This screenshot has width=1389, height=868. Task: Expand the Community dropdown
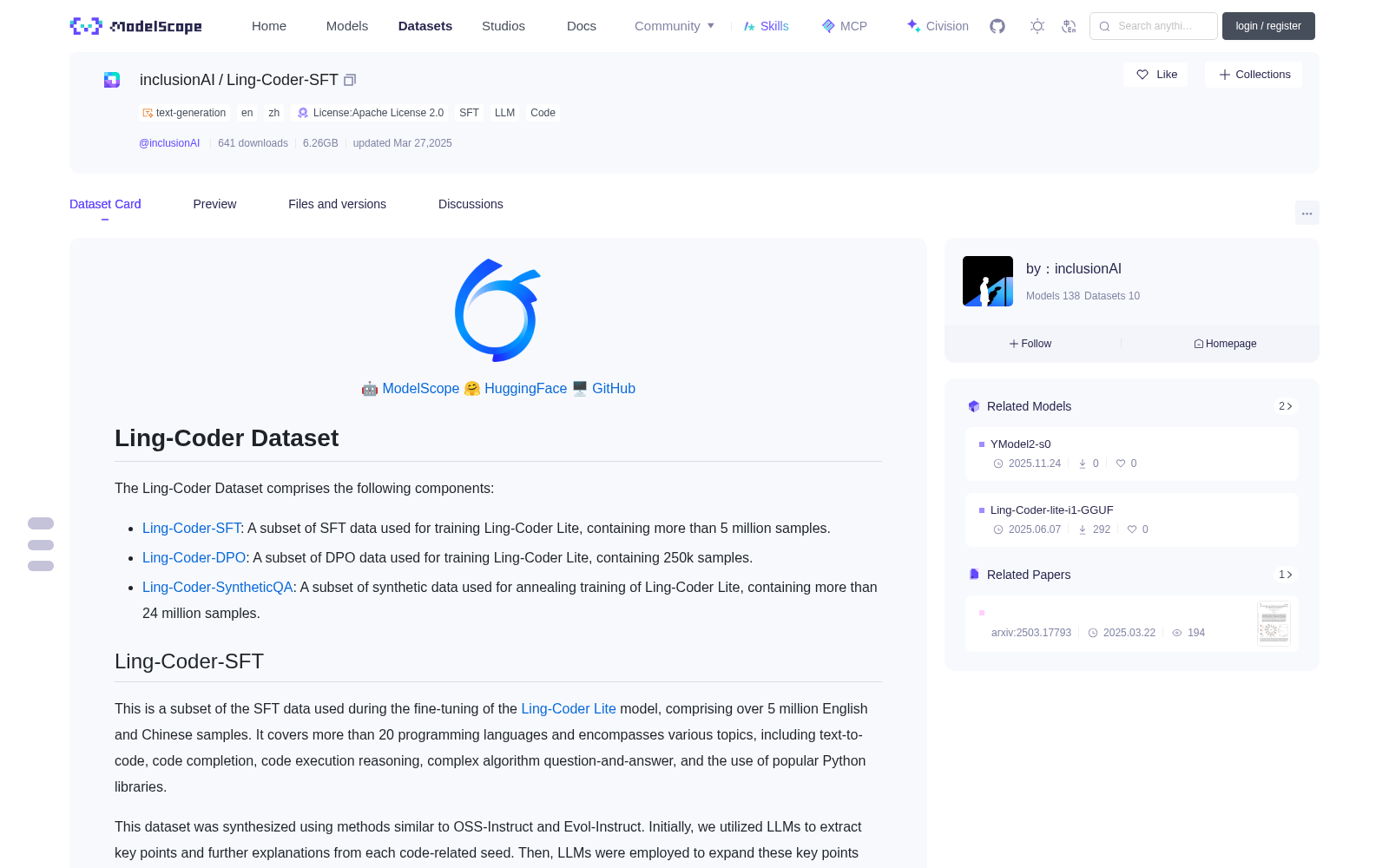[675, 26]
